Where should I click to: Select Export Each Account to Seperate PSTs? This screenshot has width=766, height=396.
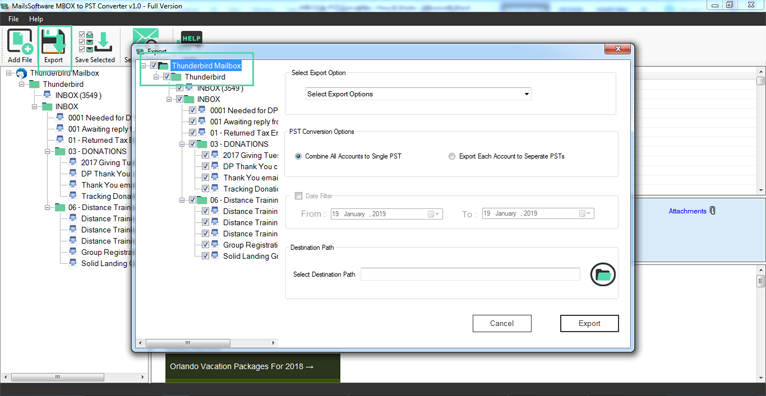(x=452, y=157)
